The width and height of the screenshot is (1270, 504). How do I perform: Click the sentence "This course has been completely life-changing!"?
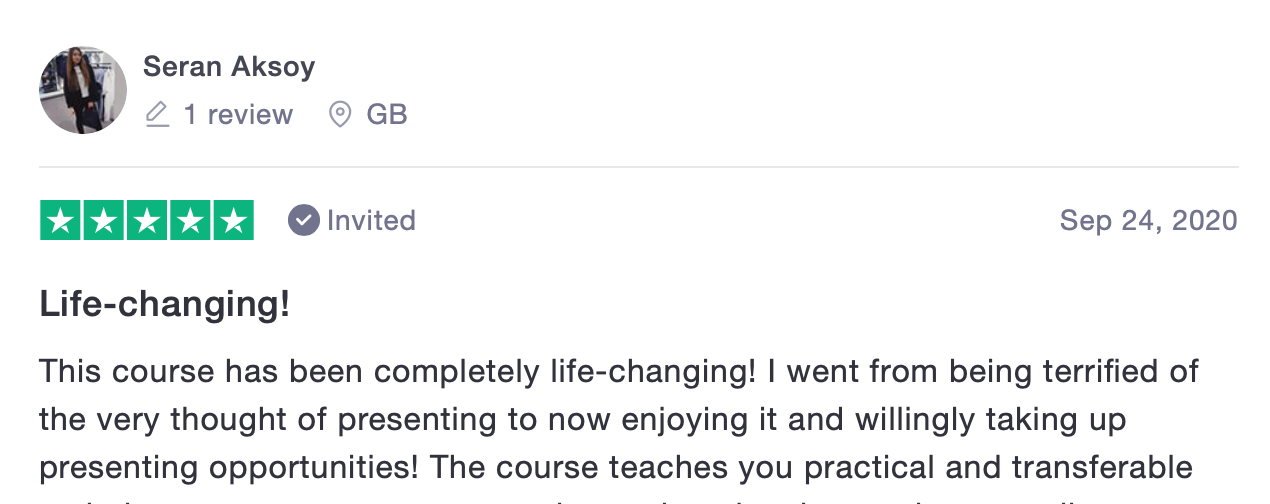pos(397,371)
